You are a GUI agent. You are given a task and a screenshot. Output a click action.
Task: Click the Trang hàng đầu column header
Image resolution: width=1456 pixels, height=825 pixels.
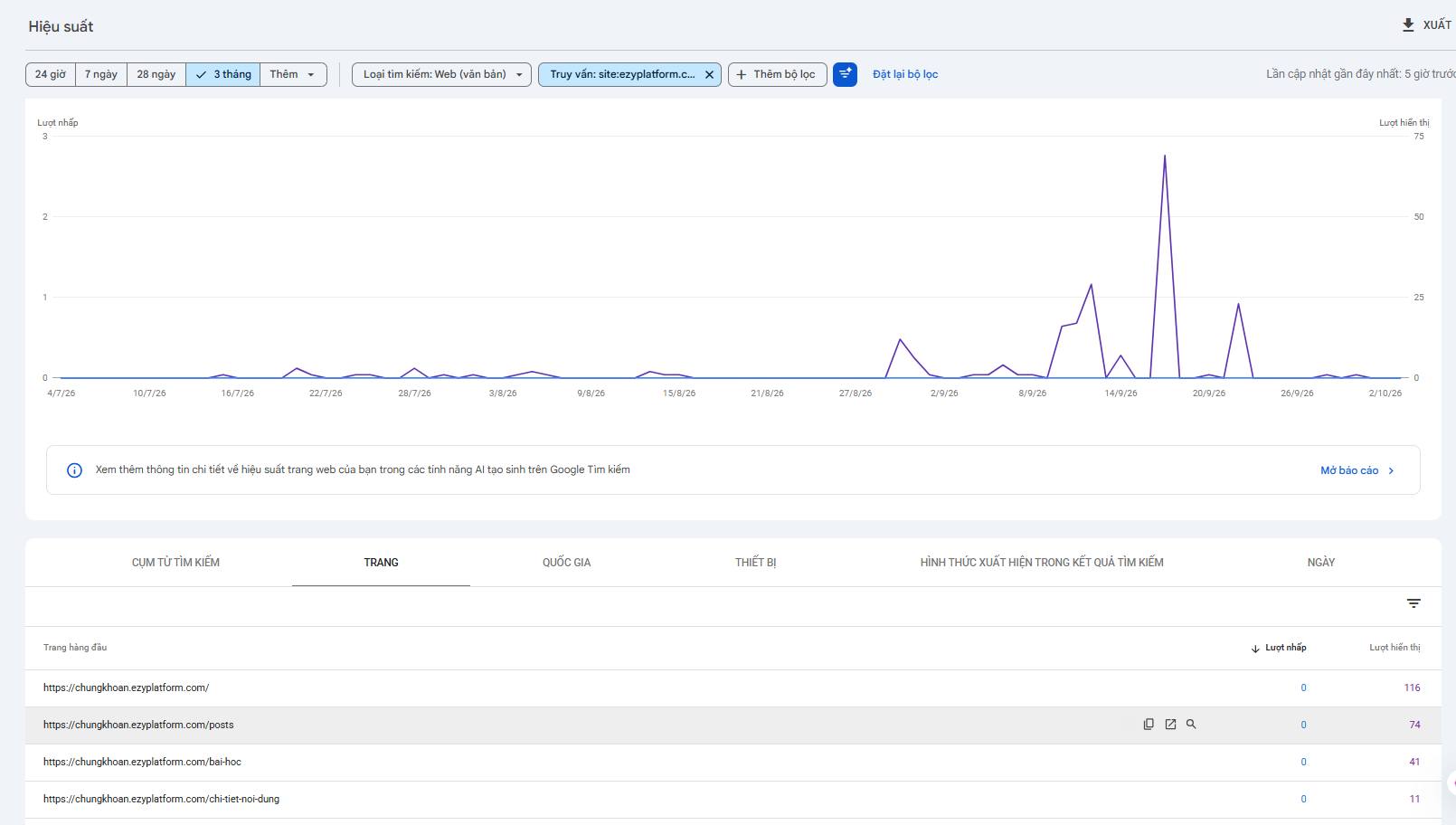click(75, 648)
